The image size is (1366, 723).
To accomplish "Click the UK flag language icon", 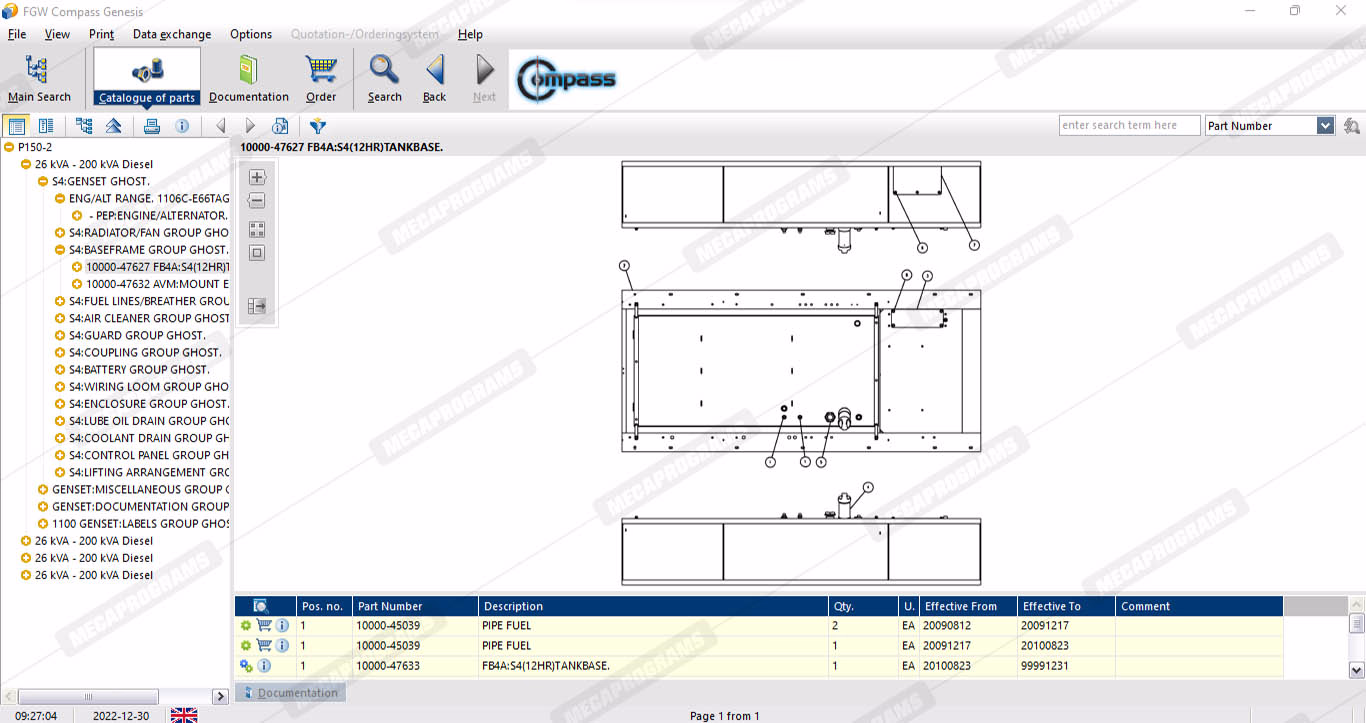I will pyautogui.click(x=184, y=715).
